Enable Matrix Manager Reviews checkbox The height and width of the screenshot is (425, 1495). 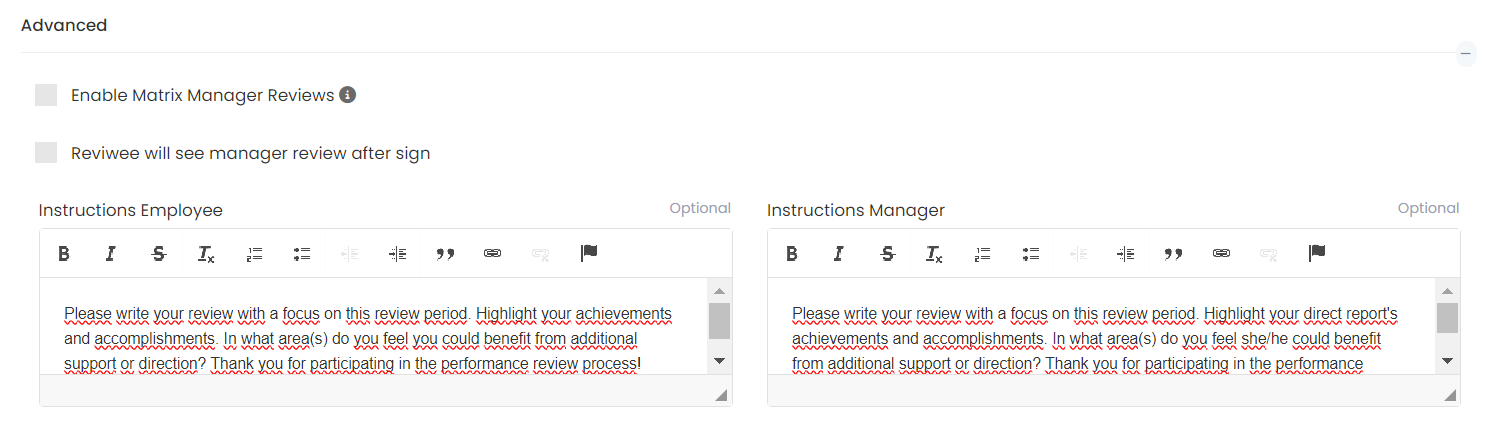pyautogui.click(x=46, y=95)
